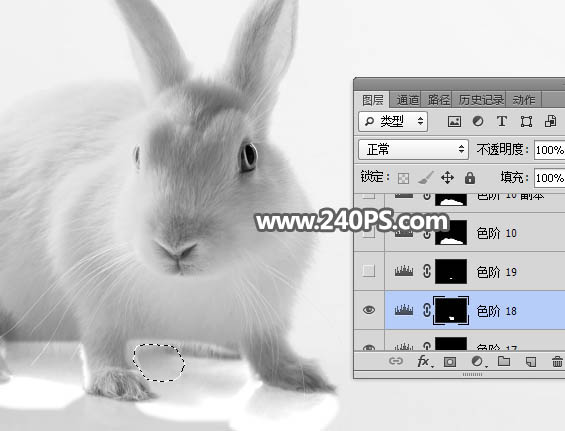
Task: Create a new layer icon
Action: click(x=531, y=361)
